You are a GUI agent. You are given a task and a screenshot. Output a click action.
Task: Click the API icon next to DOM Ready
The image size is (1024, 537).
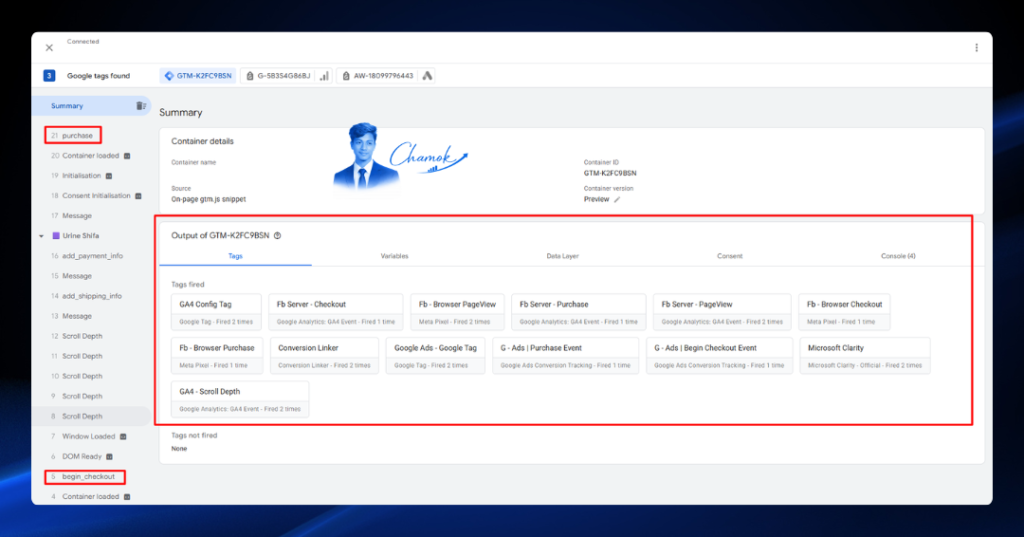(109, 457)
